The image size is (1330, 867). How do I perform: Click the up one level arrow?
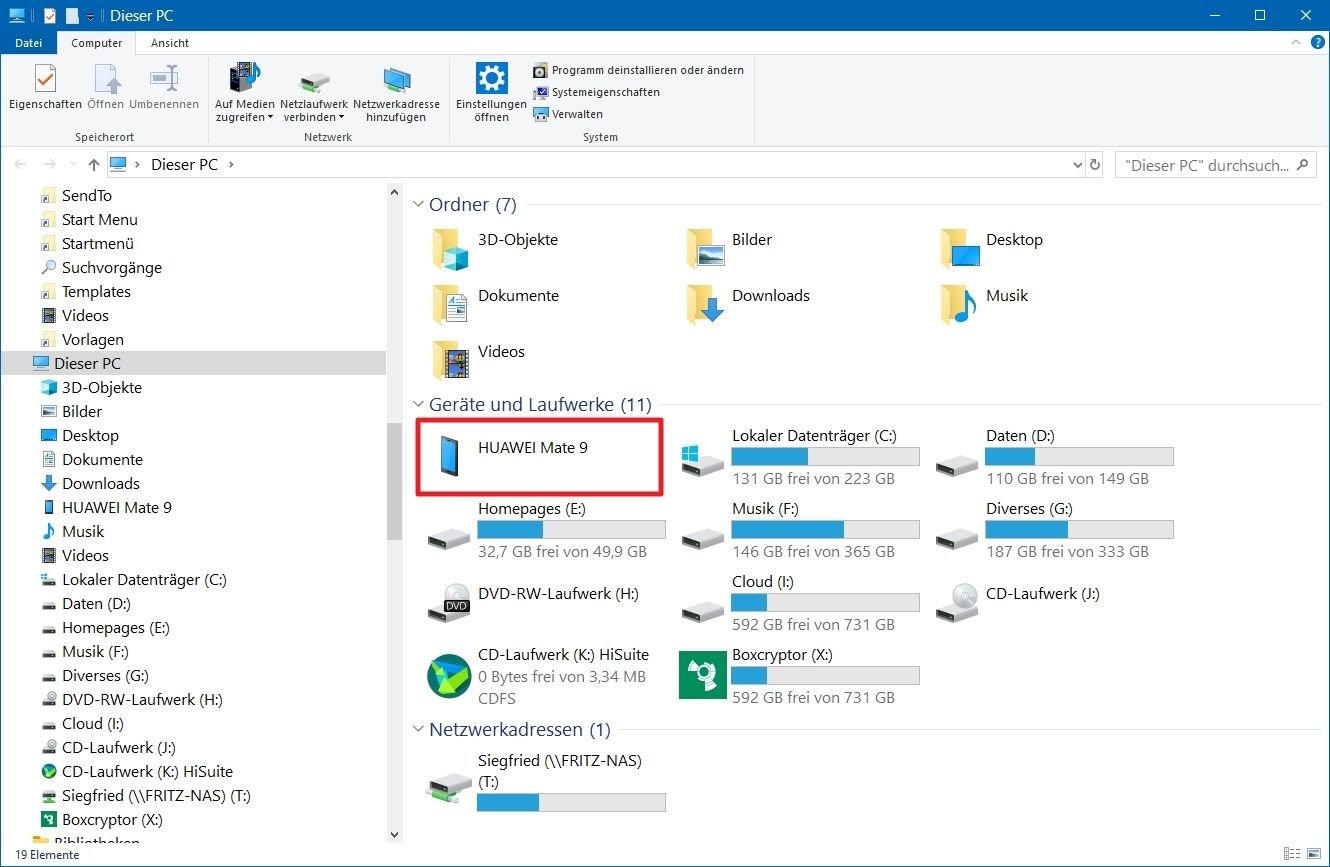coord(94,165)
